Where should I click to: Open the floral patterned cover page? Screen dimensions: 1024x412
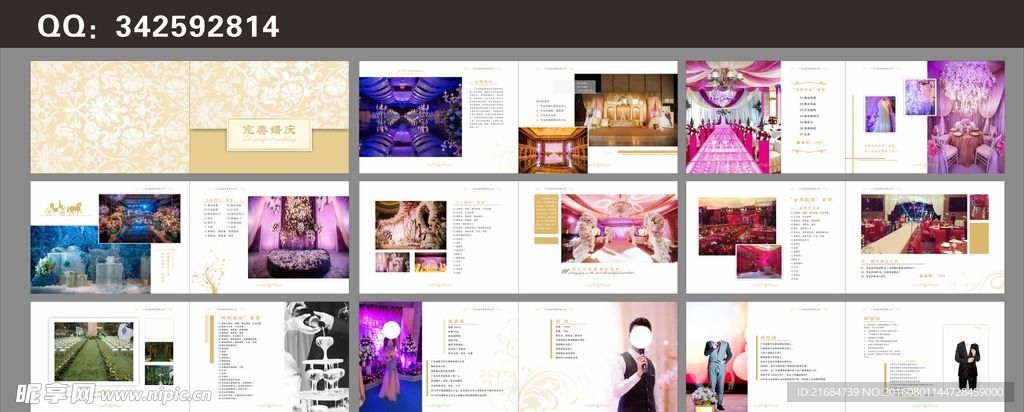pos(110,116)
